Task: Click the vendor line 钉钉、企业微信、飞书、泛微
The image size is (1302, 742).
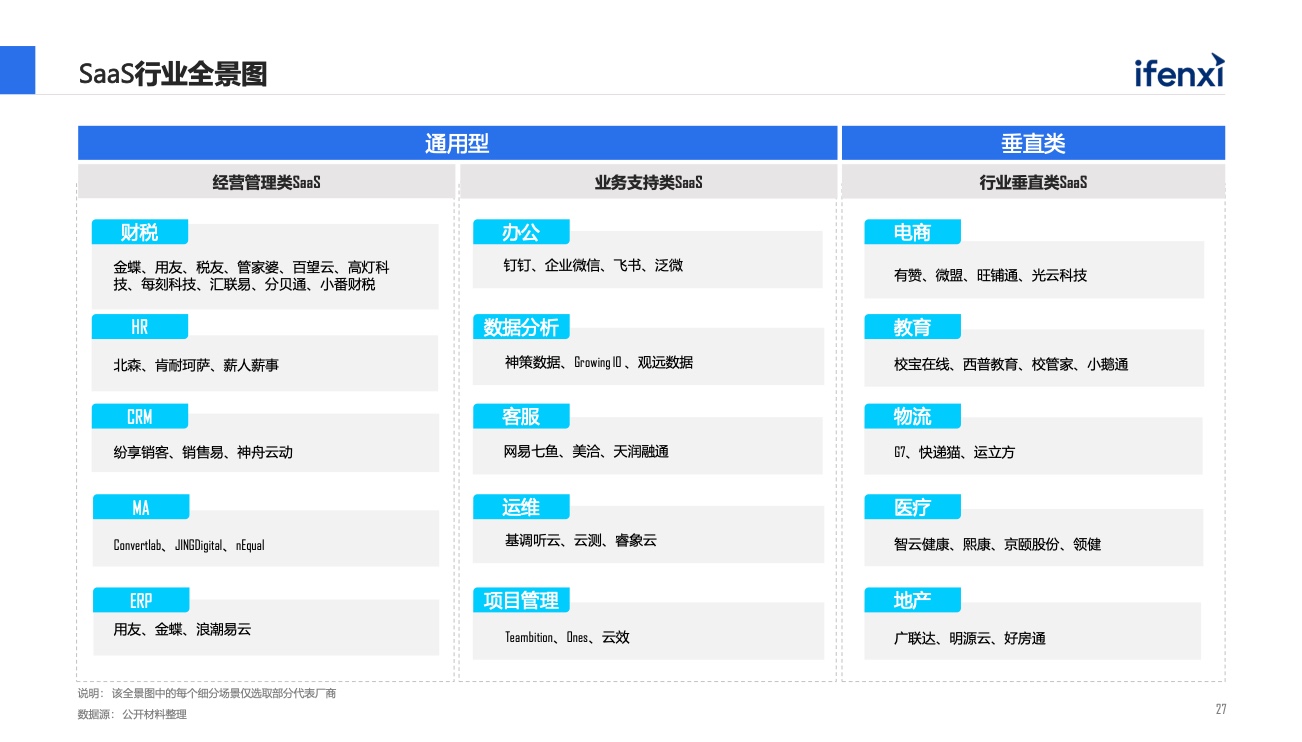Action: 593,265
